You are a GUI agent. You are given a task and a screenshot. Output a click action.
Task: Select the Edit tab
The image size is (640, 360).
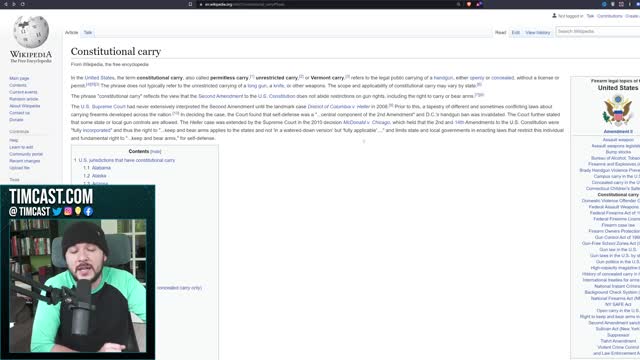tap(516, 32)
